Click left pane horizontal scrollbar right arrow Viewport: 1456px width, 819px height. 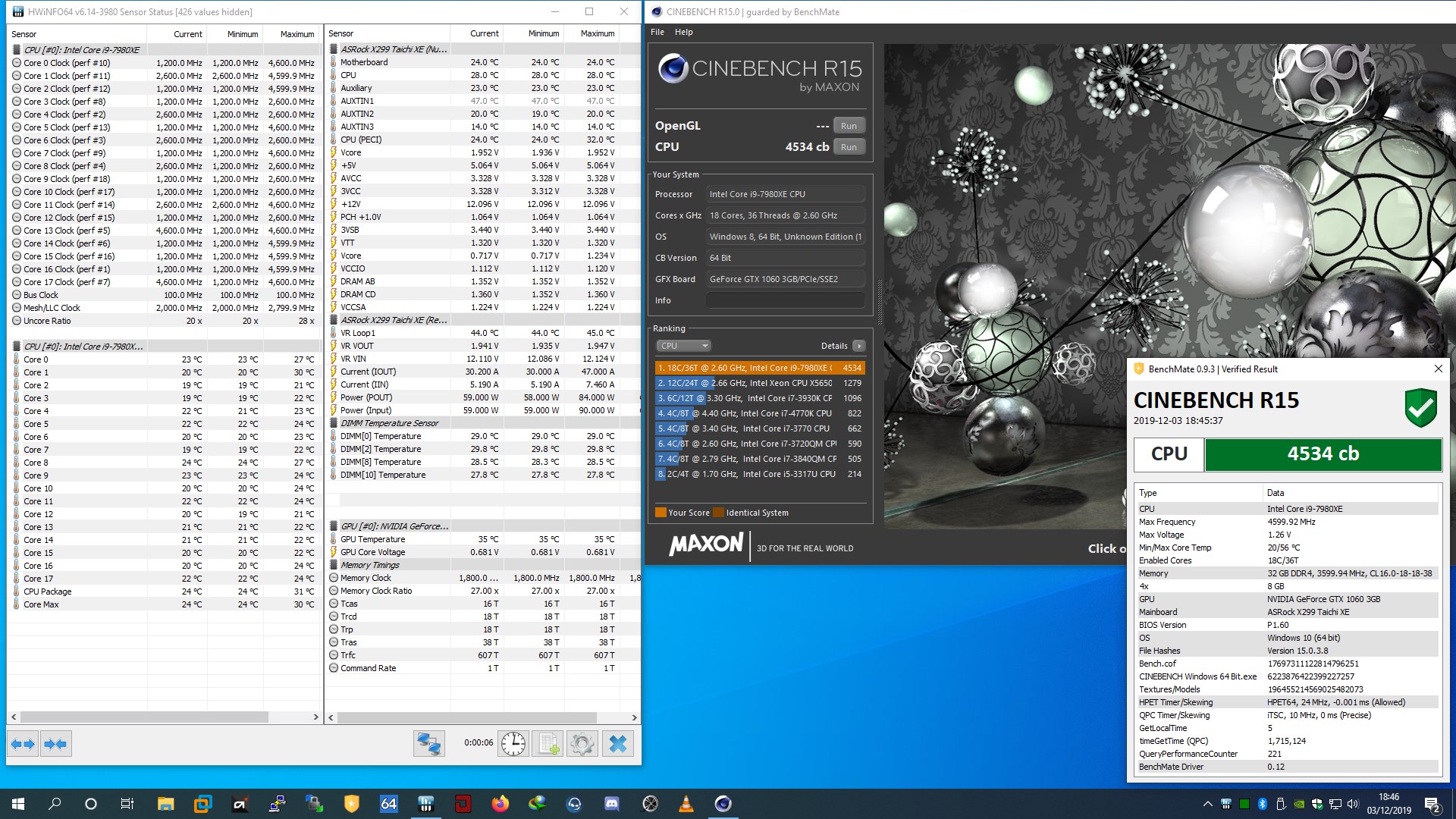click(316, 717)
